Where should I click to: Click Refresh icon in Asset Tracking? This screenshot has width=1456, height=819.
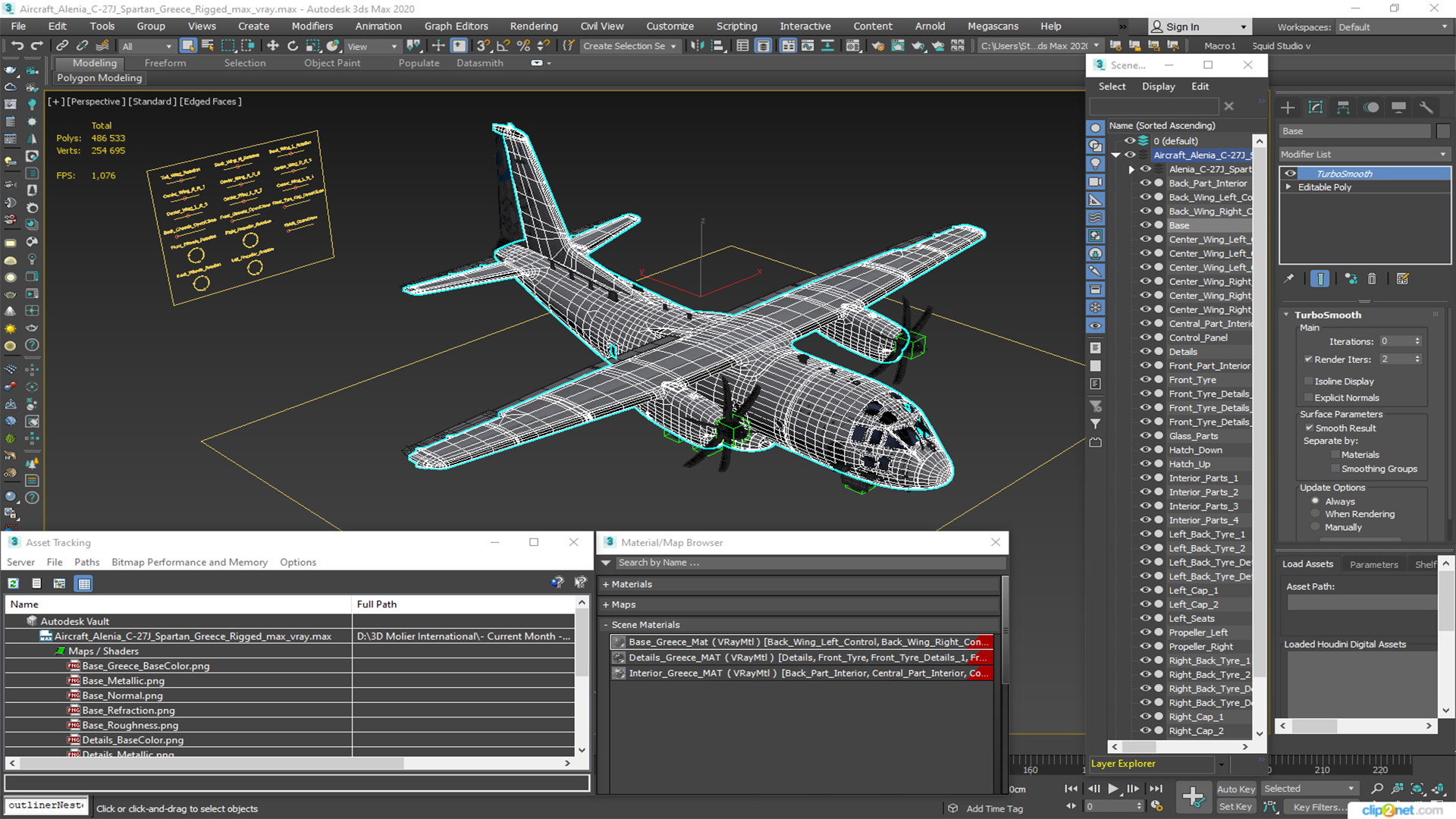(13, 583)
